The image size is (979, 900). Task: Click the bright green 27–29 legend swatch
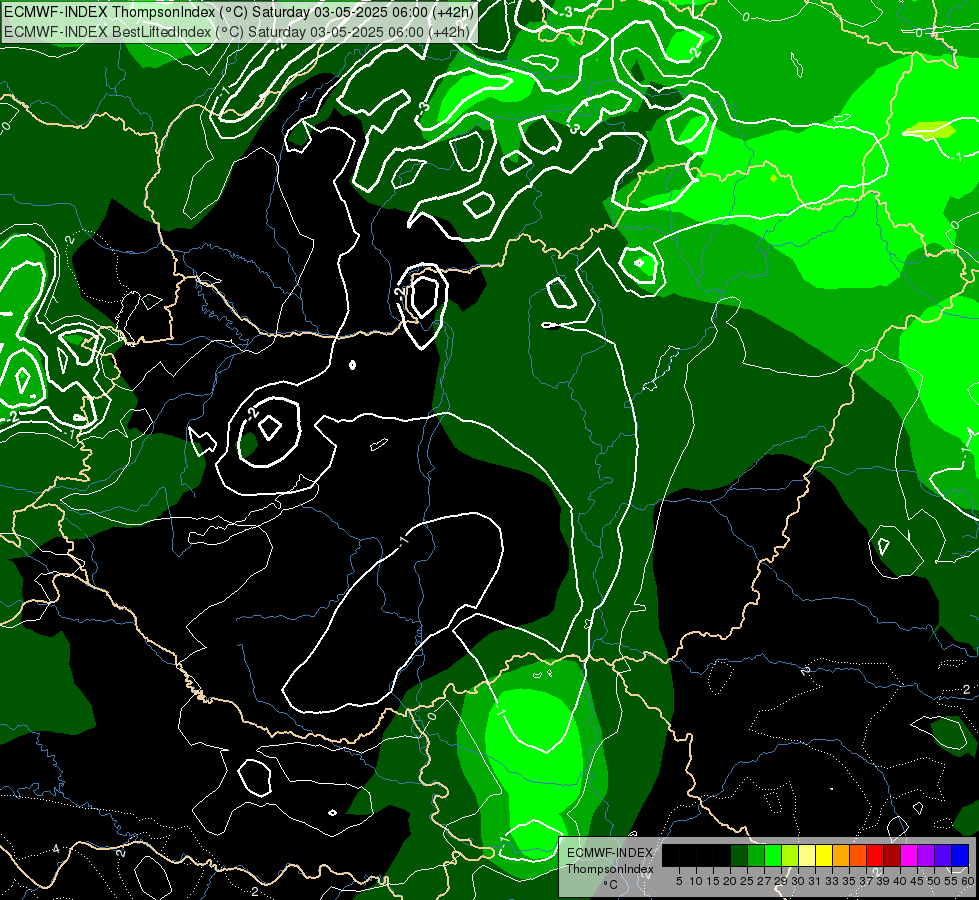(773, 855)
